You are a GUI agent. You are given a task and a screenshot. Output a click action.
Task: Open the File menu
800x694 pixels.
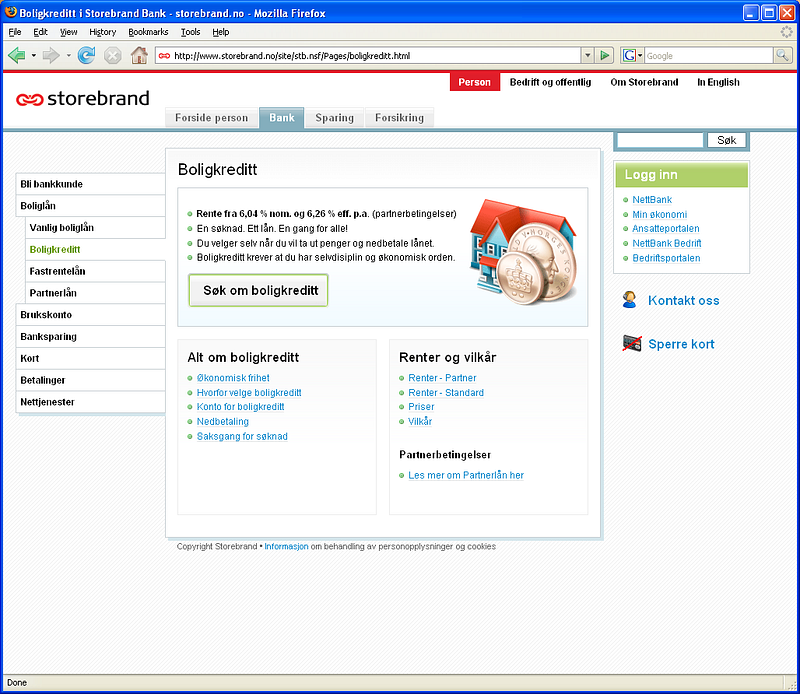pos(15,32)
